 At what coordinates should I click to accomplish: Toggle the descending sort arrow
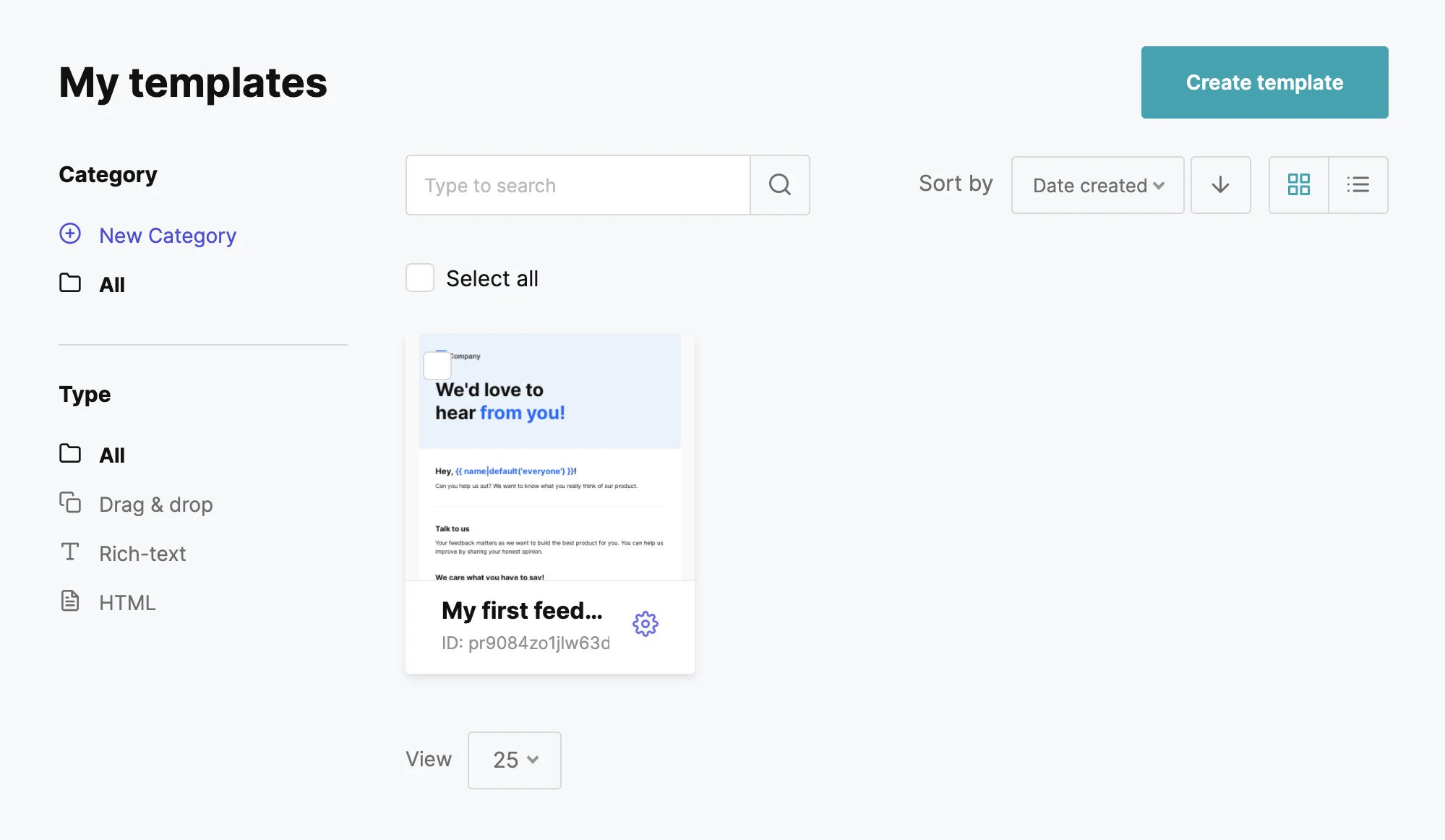tap(1220, 185)
